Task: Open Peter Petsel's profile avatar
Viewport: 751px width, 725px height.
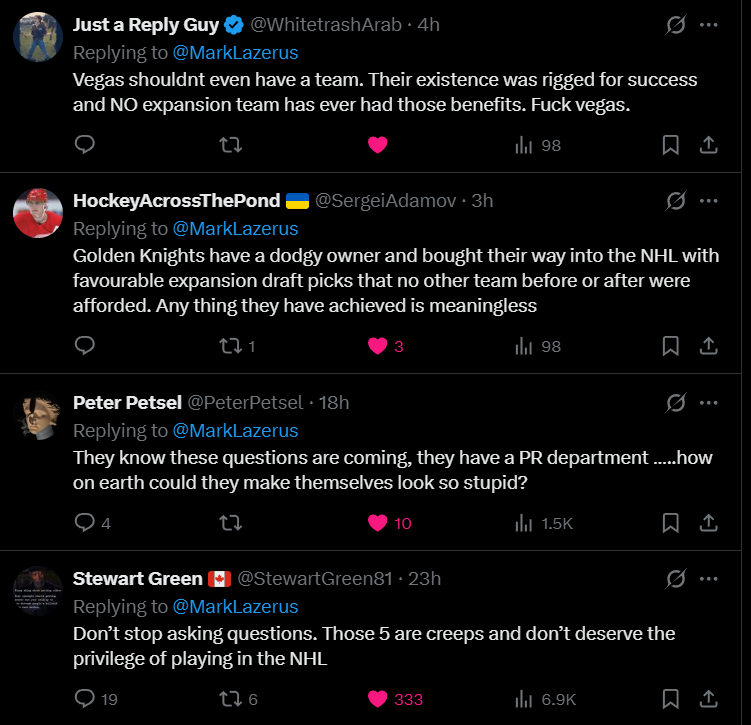Action: [39, 415]
